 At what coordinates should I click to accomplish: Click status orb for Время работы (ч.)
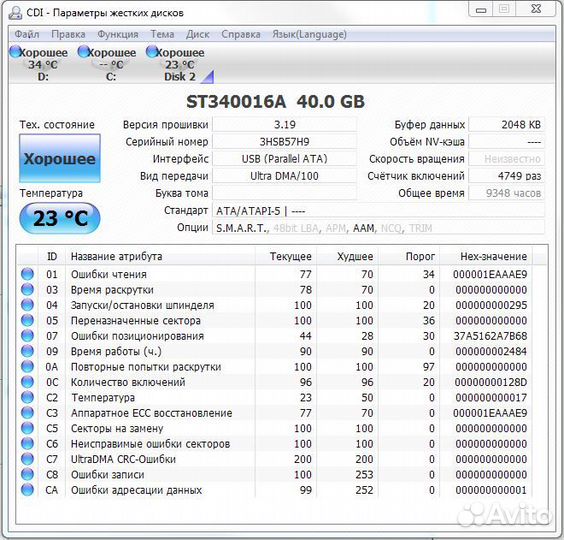[x=27, y=351]
